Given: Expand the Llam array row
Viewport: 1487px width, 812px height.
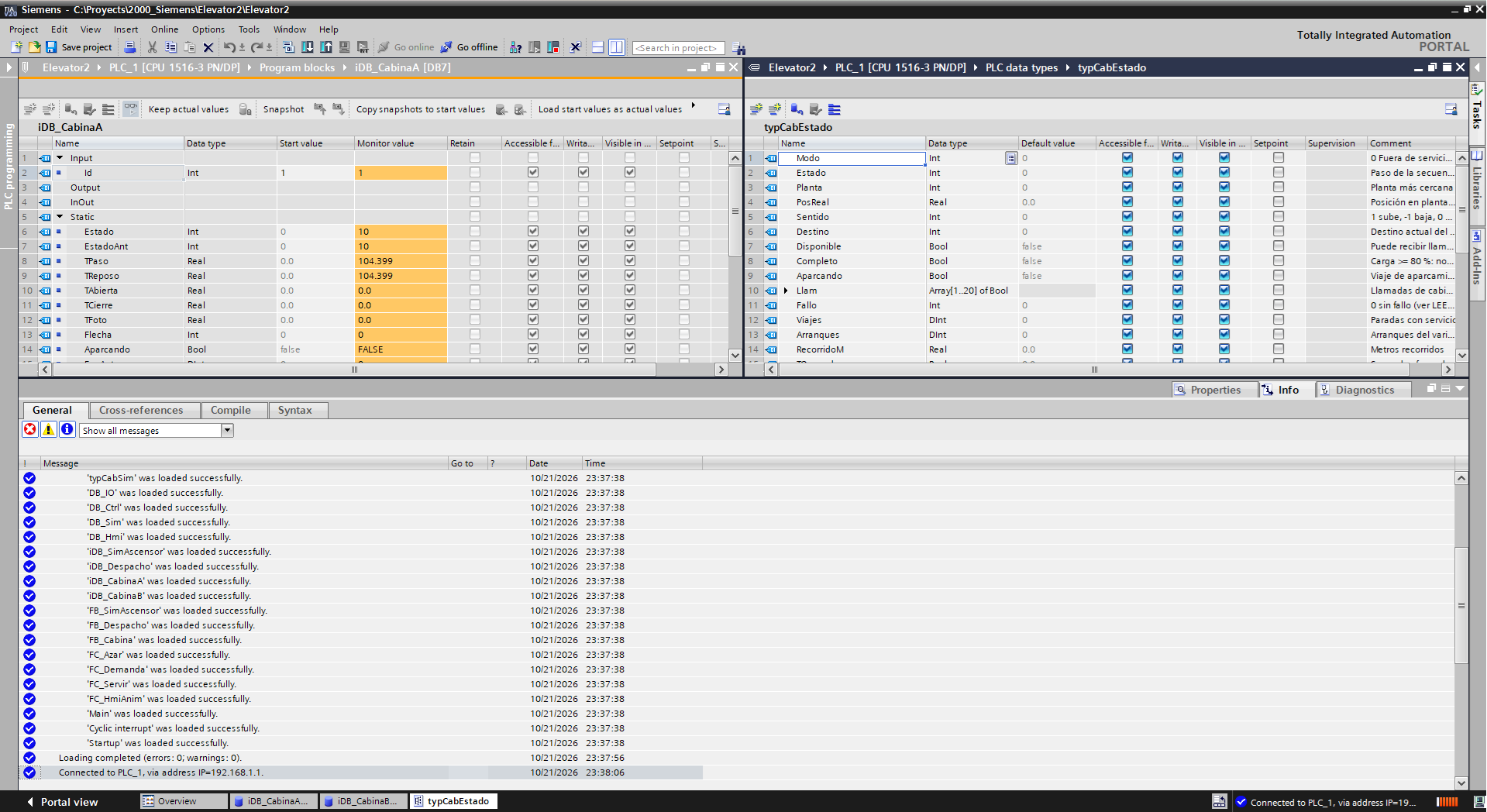Looking at the screenshot, I should click(786, 291).
